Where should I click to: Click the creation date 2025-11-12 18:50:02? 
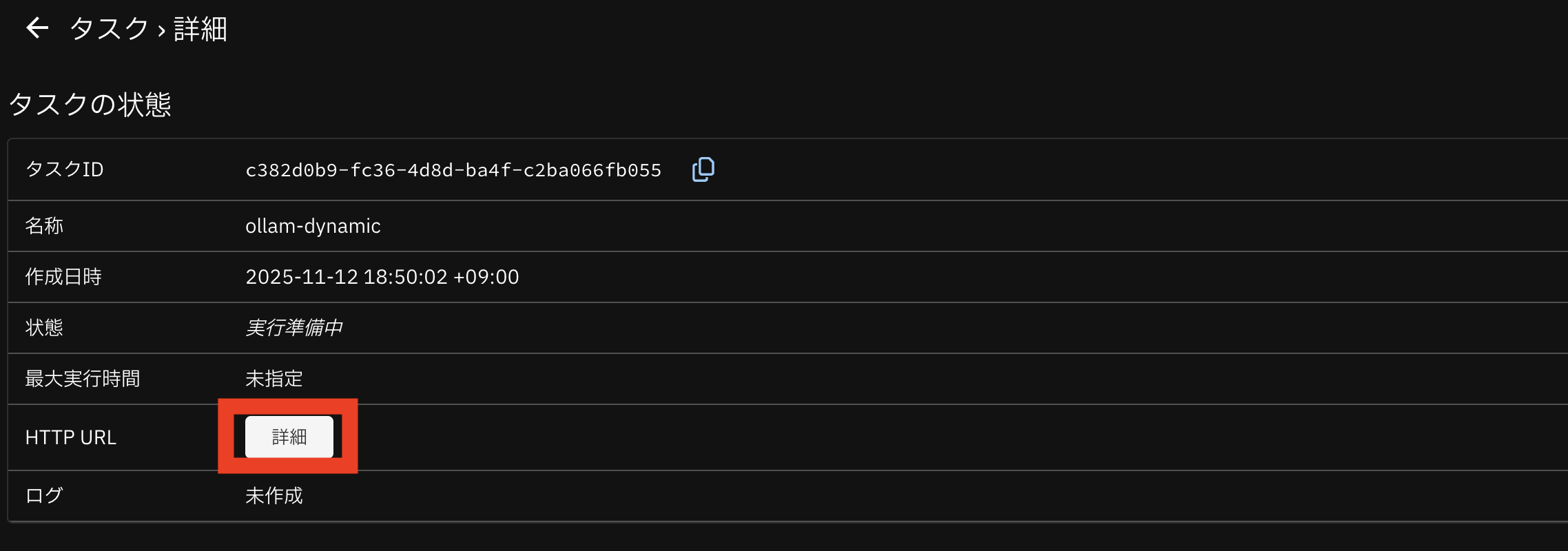point(382,277)
